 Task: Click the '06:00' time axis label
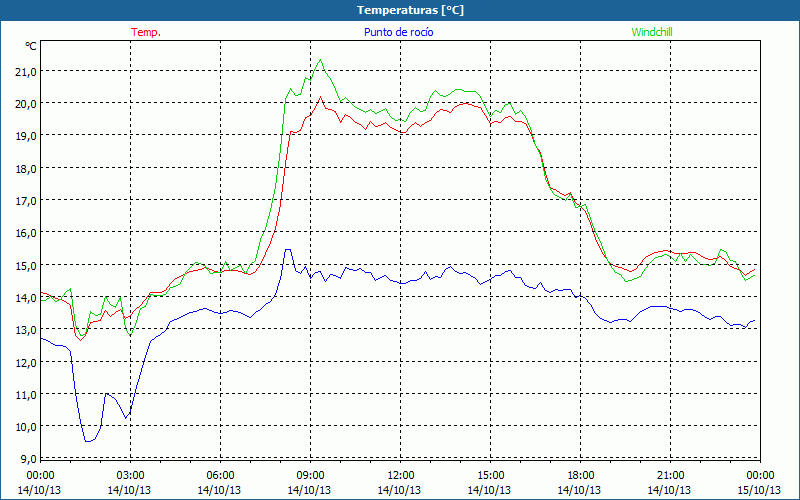(x=220, y=475)
